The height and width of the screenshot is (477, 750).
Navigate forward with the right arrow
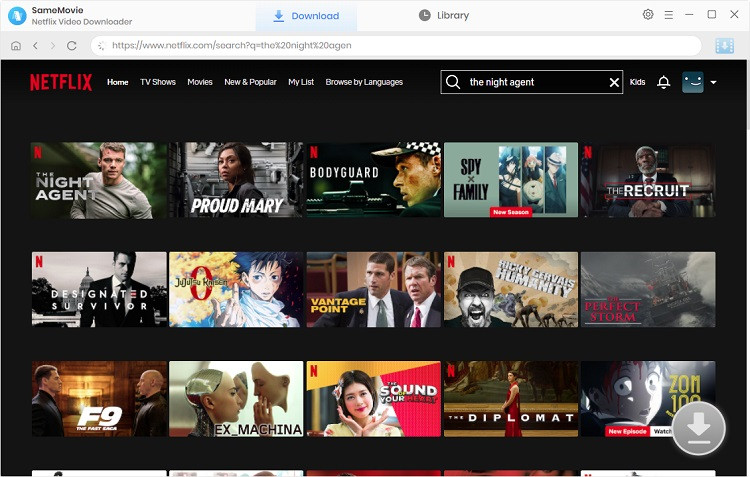53,45
